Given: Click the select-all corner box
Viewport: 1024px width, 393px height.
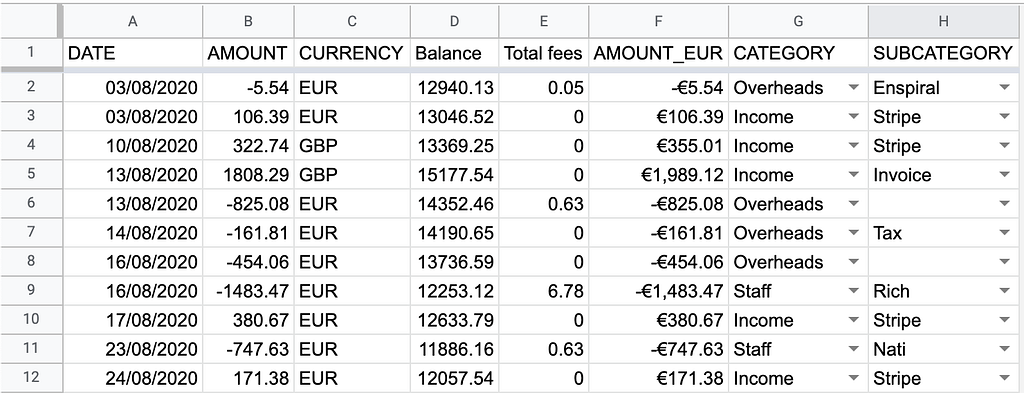Looking at the screenshot, I should point(30,22).
